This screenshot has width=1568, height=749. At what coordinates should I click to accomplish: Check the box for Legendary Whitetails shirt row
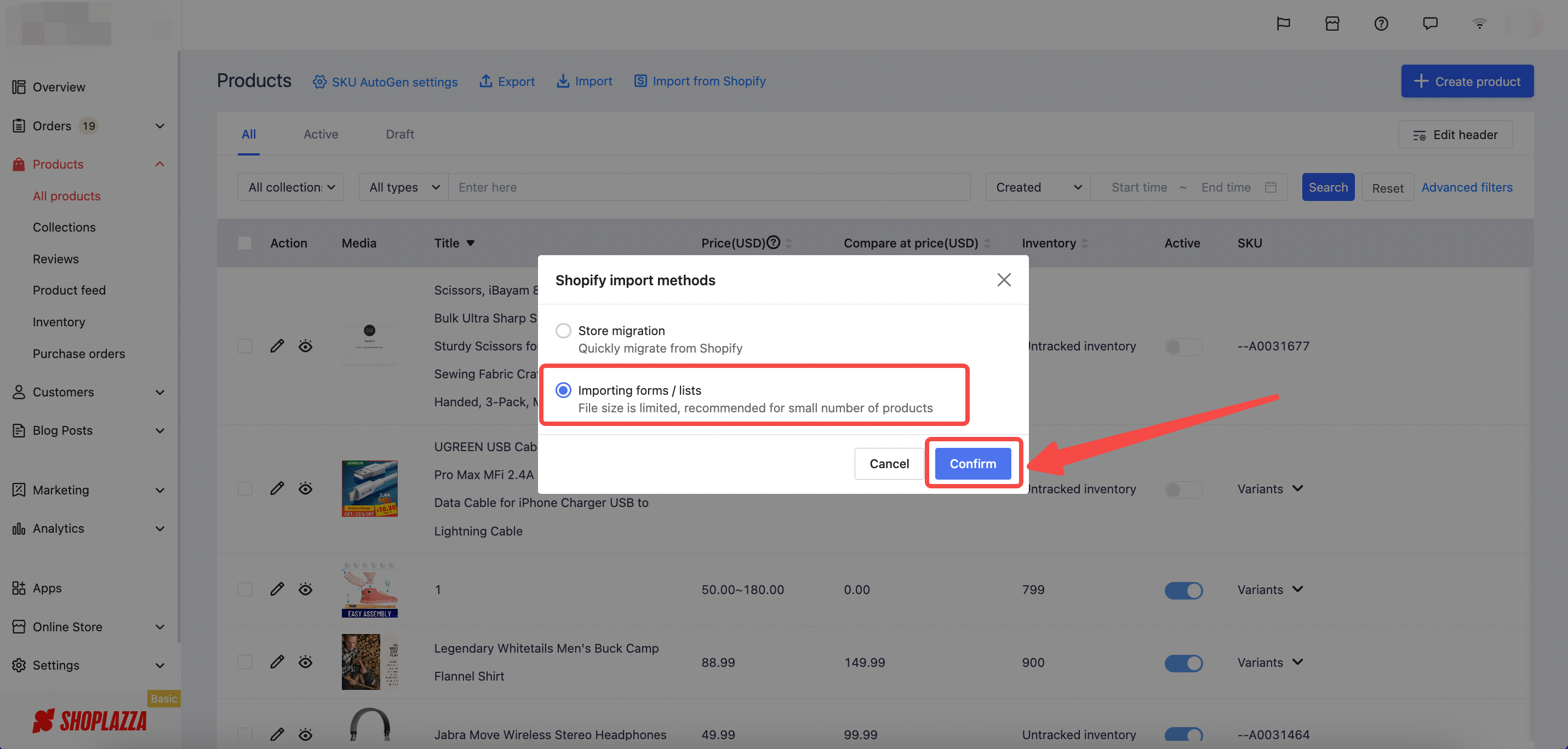245,662
